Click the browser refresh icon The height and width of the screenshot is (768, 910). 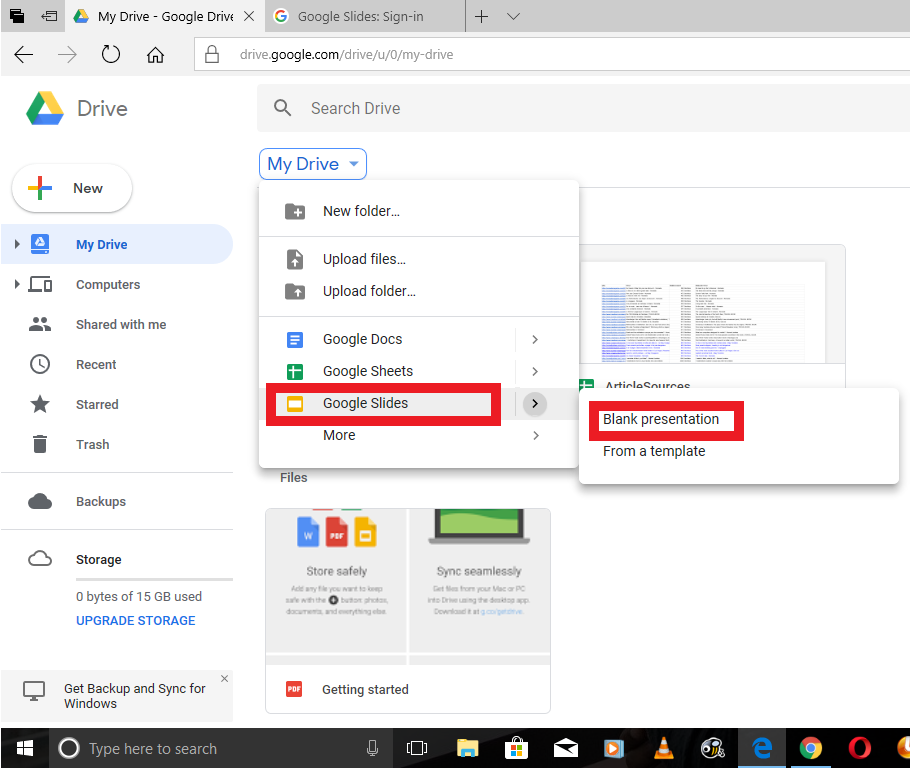110,55
